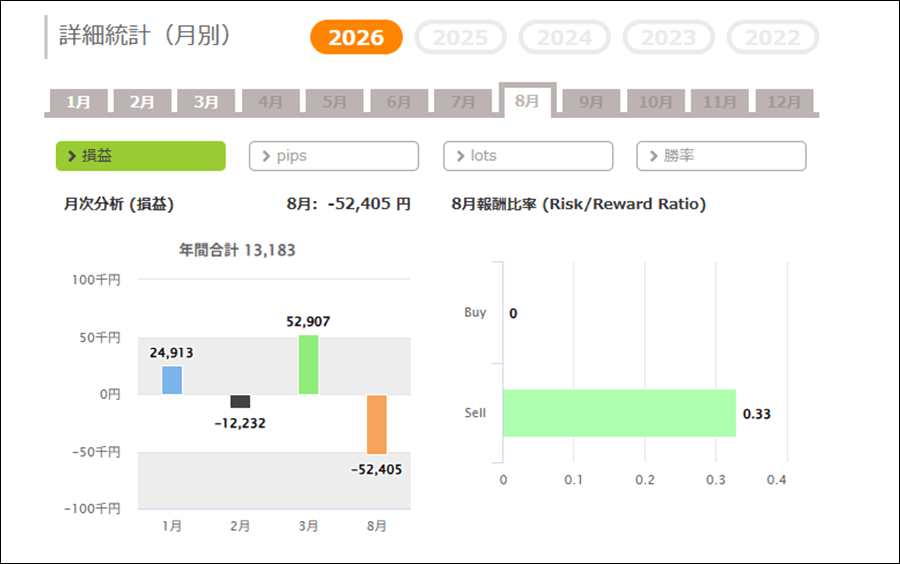Open the 9月 month tab
The width and height of the screenshot is (900, 564).
(591, 102)
